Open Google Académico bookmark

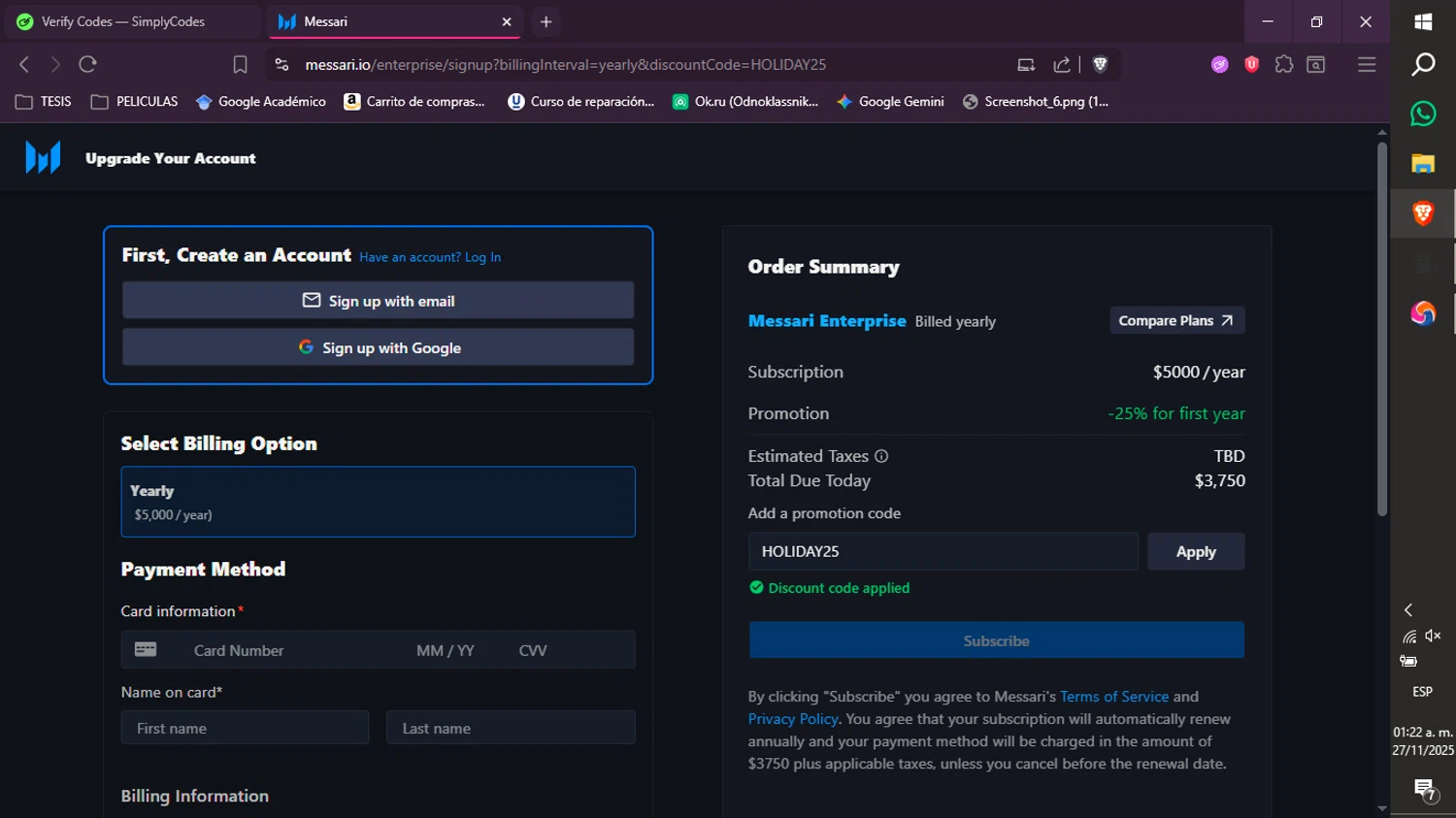tap(261, 101)
